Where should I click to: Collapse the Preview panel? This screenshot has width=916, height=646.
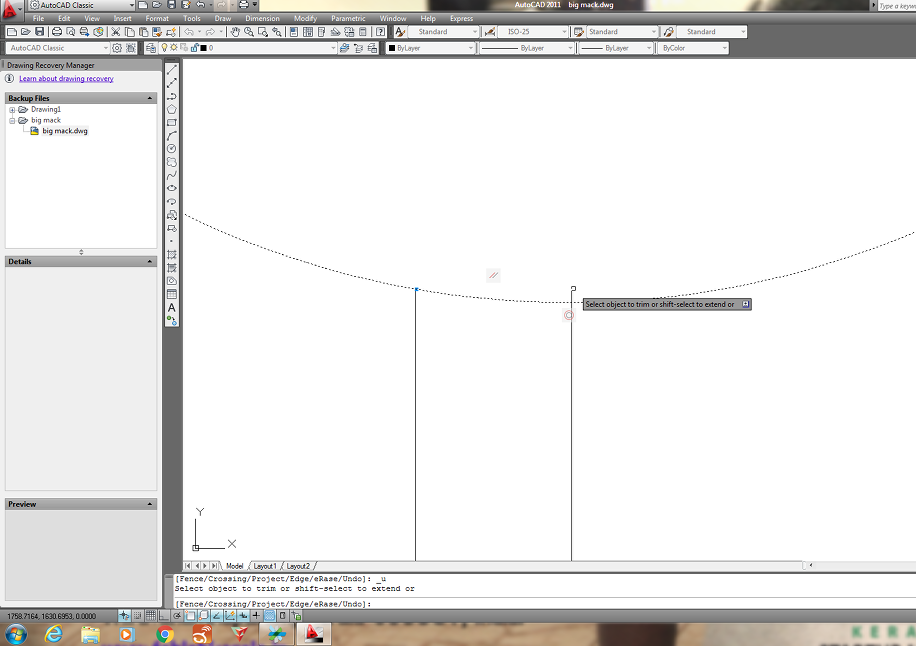coord(150,504)
